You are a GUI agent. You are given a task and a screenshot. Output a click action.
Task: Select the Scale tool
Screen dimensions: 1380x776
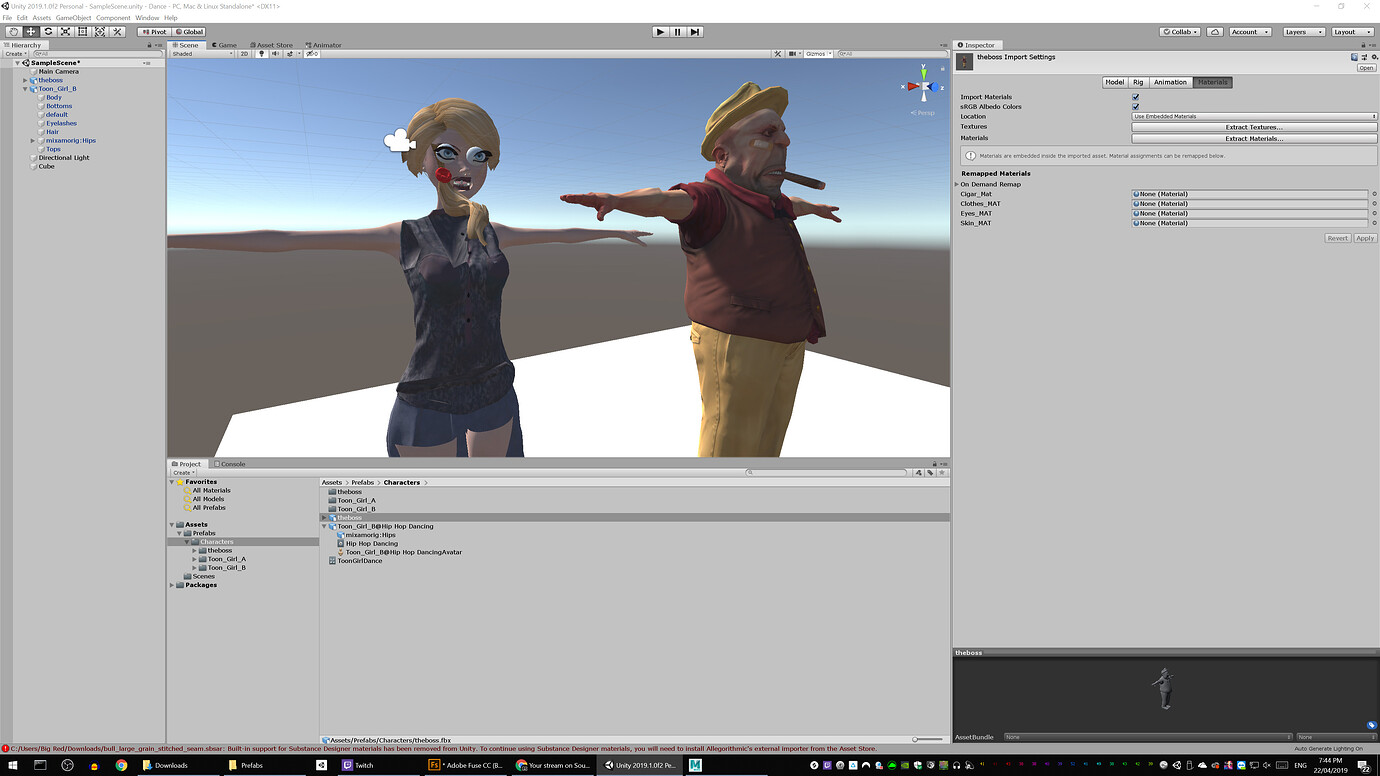click(66, 31)
